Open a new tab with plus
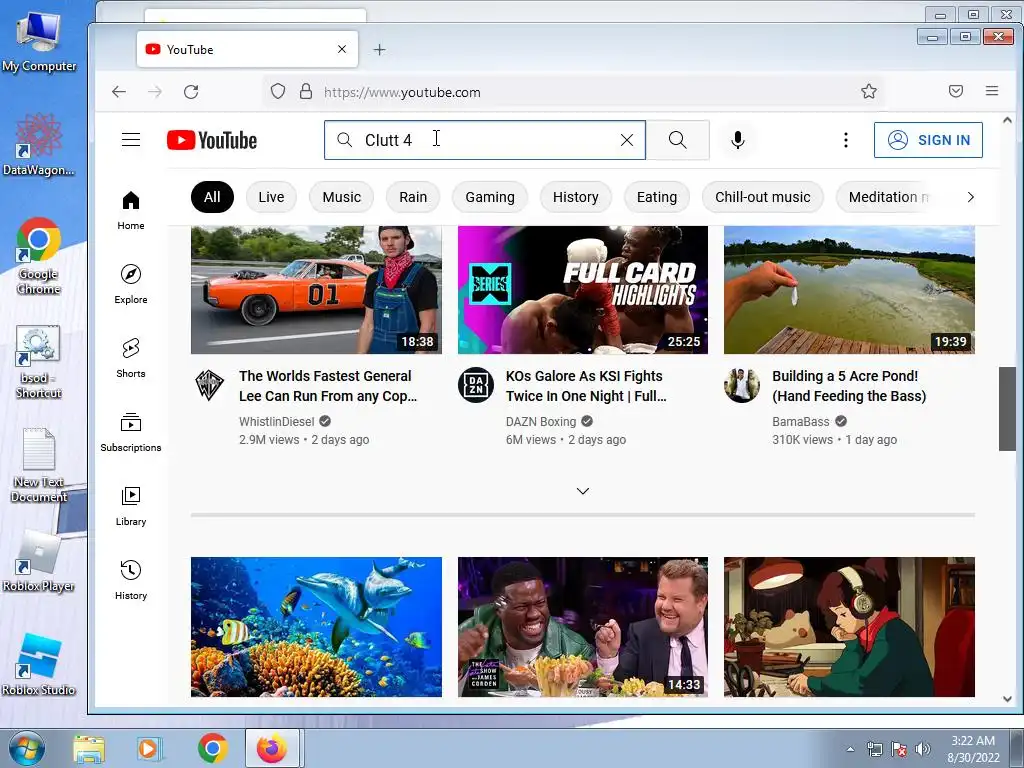The width and height of the screenshot is (1024, 768). pyautogui.click(x=379, y=50)
